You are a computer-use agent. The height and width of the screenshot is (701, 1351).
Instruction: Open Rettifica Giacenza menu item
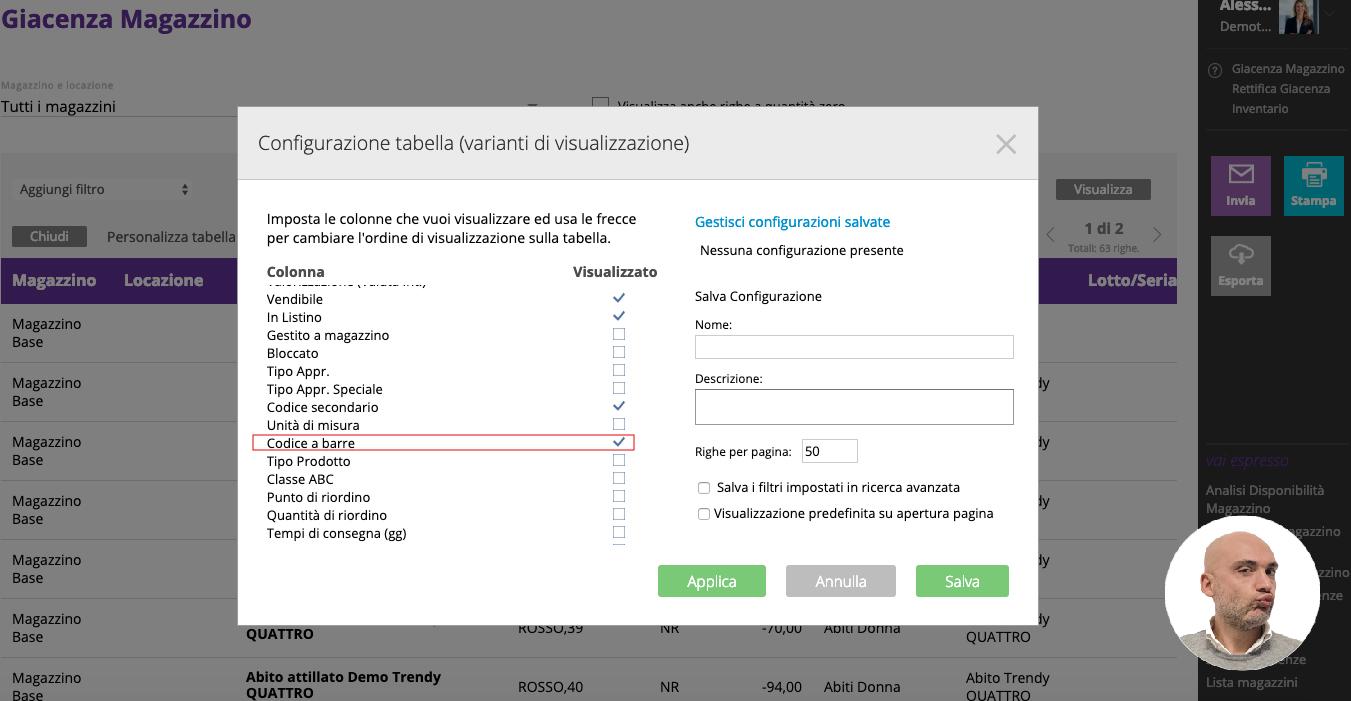point(1280,89)
